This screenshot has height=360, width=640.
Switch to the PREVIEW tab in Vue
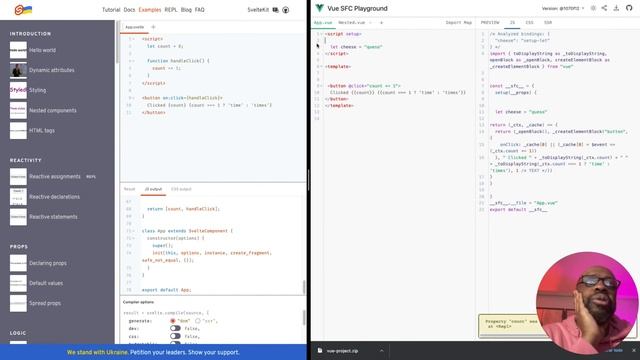tap(490, 23)
